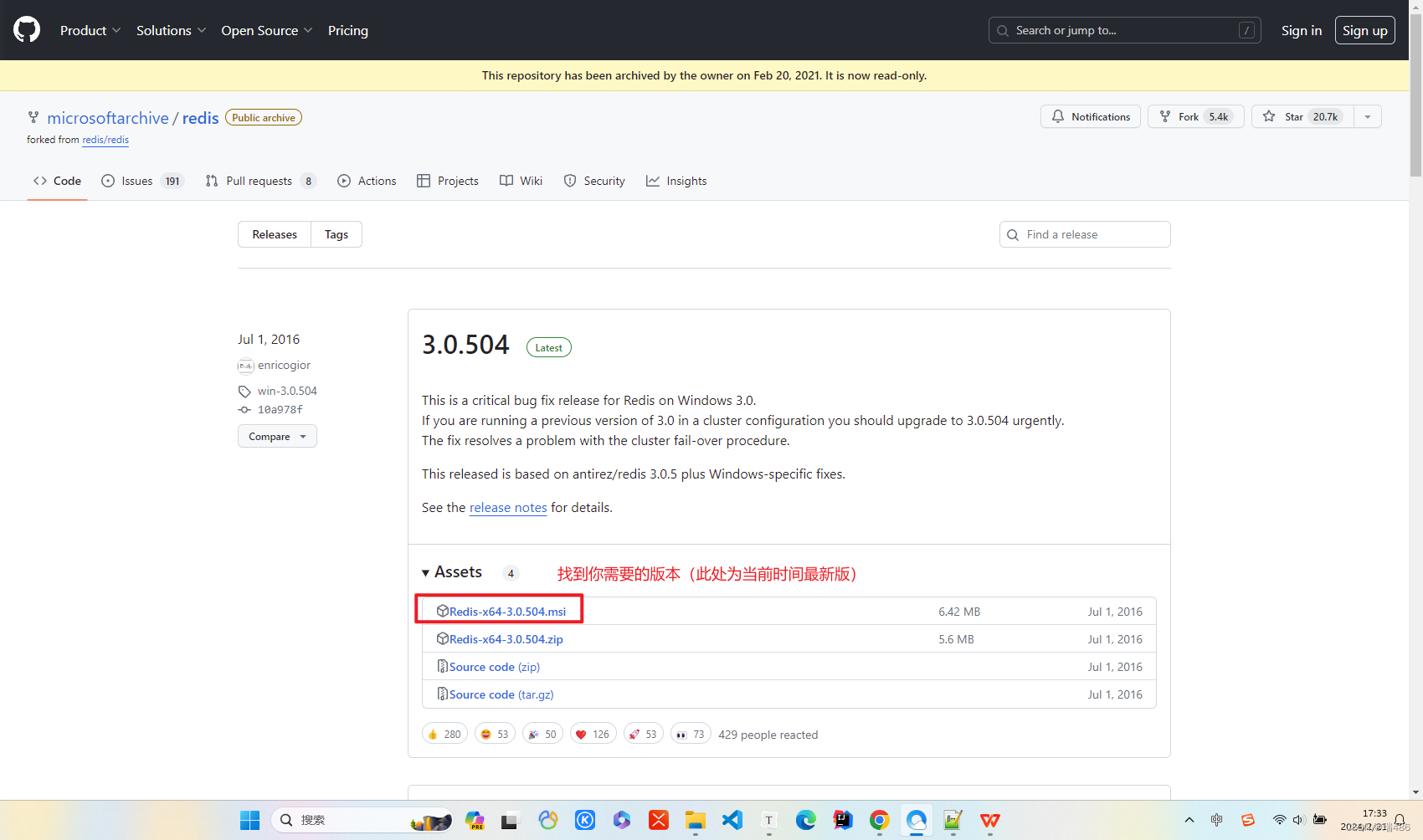Open the Sogou input method tray icon

point(1248,820)
